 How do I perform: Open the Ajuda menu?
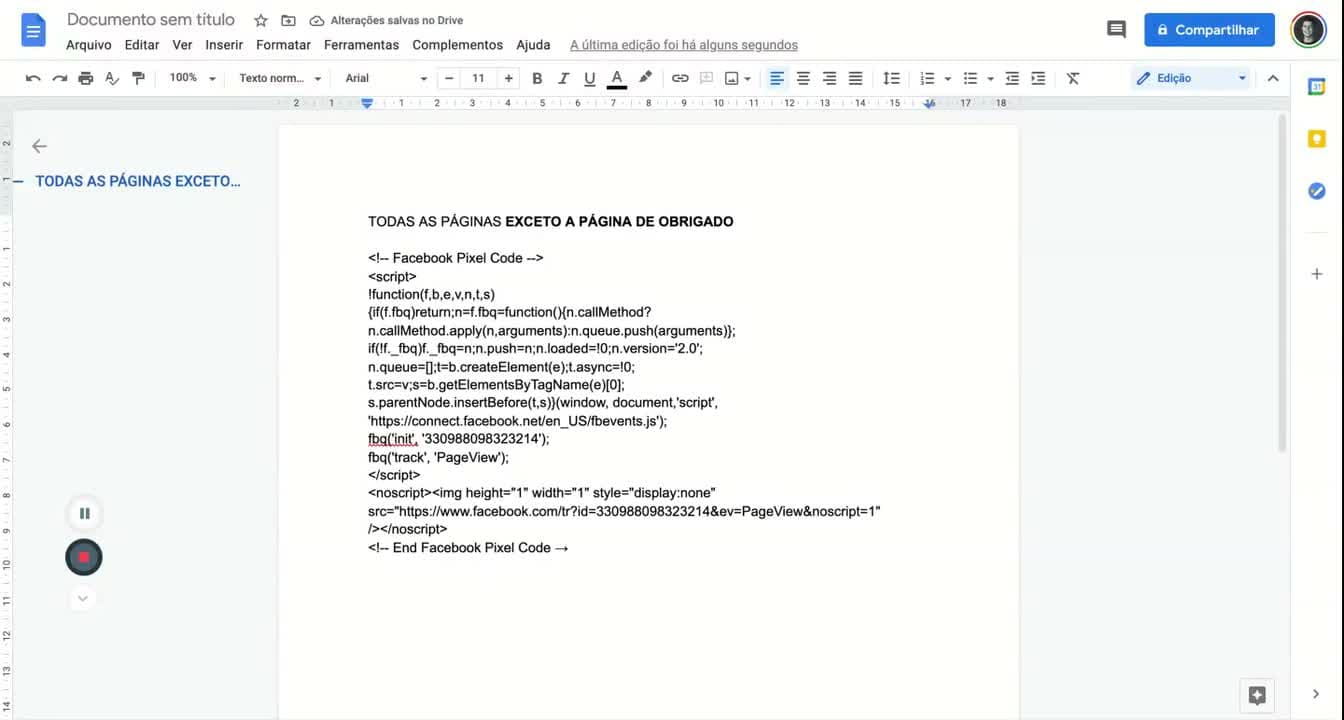tap(533, 45)
